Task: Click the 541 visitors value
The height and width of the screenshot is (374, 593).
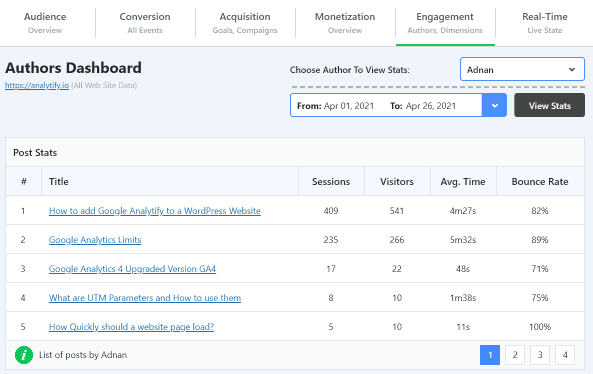Action: pyautogui.click(x=397, y=211)
